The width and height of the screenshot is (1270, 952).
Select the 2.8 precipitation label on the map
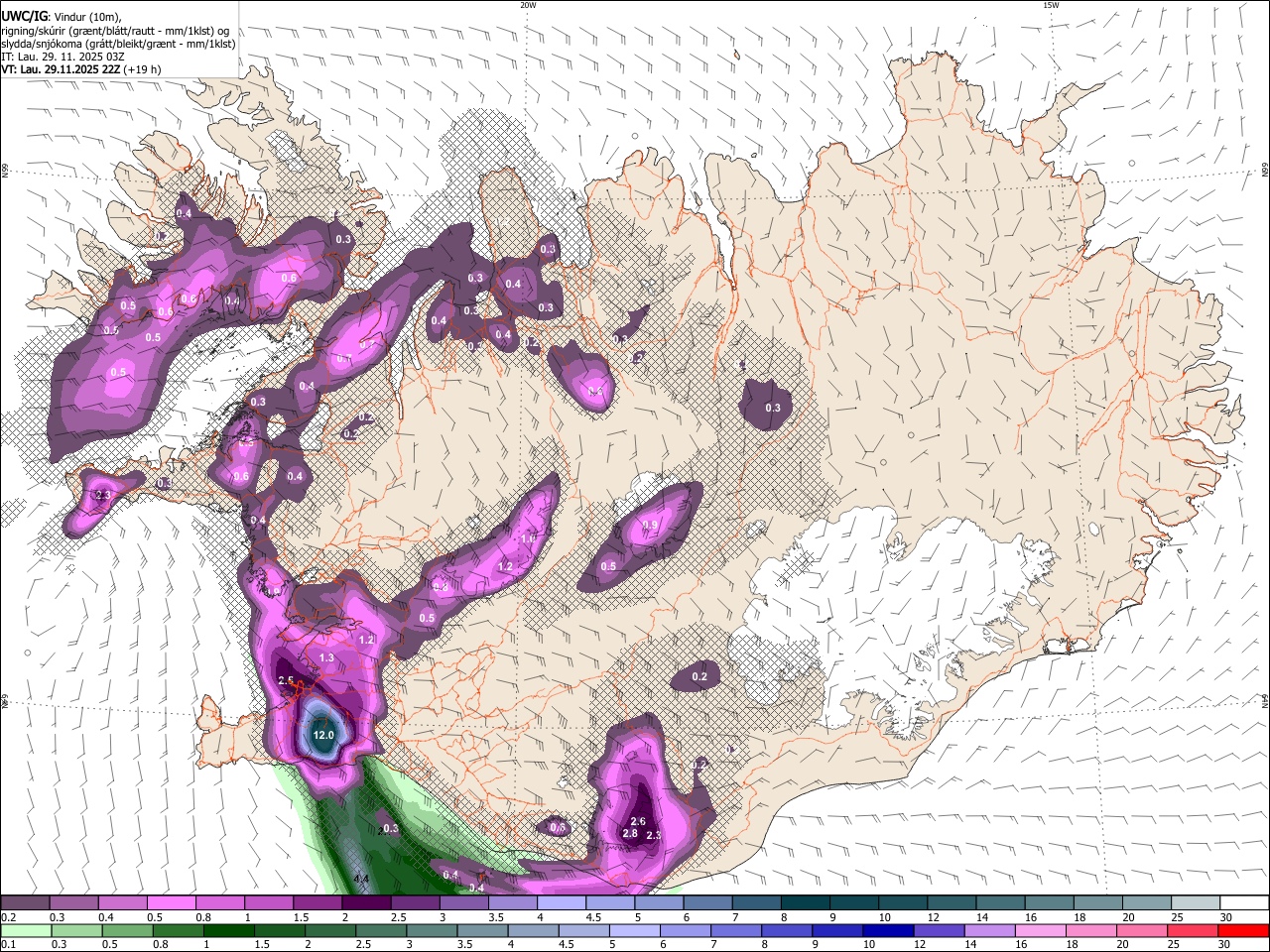[x=630, y=834]
